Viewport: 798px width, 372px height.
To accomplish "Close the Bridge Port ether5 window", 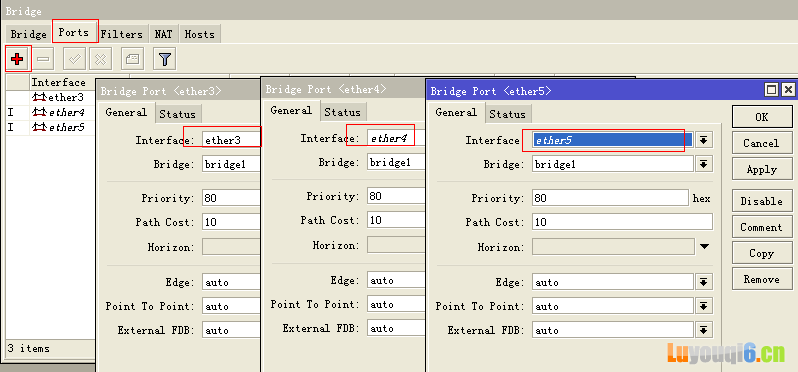I will 787,90.
